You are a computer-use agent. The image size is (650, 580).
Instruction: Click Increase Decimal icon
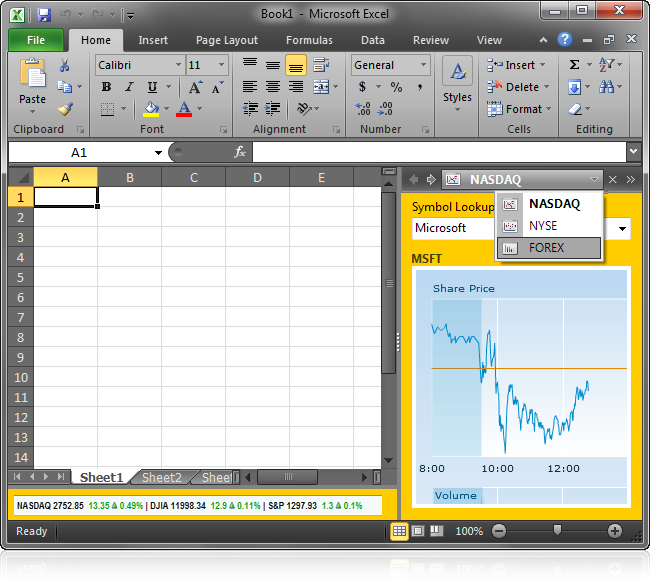363,109
